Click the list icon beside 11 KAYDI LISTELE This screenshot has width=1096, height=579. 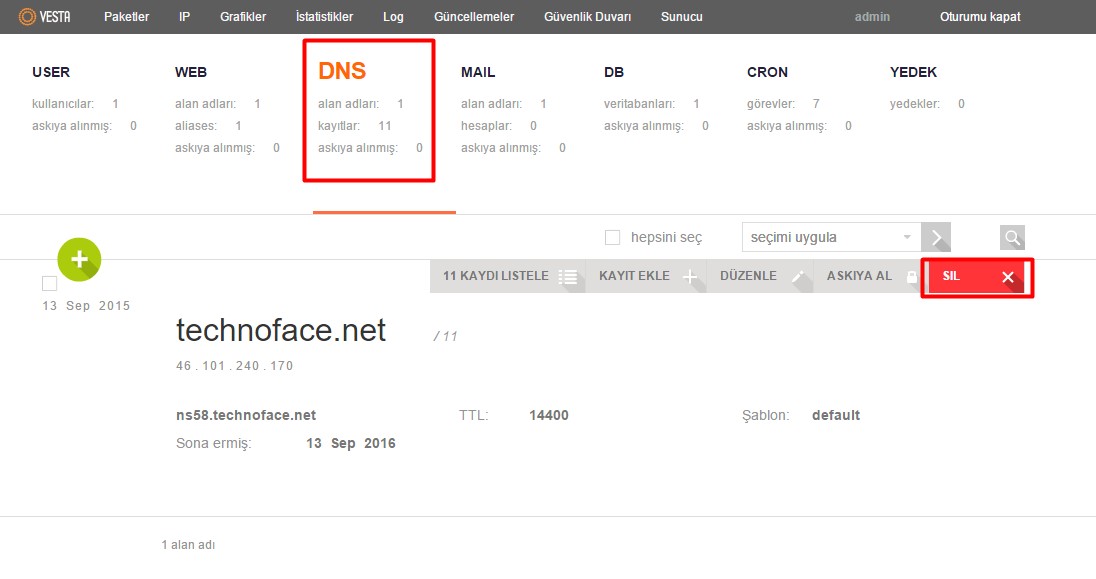pyautogui.click(x=568, y=277)
